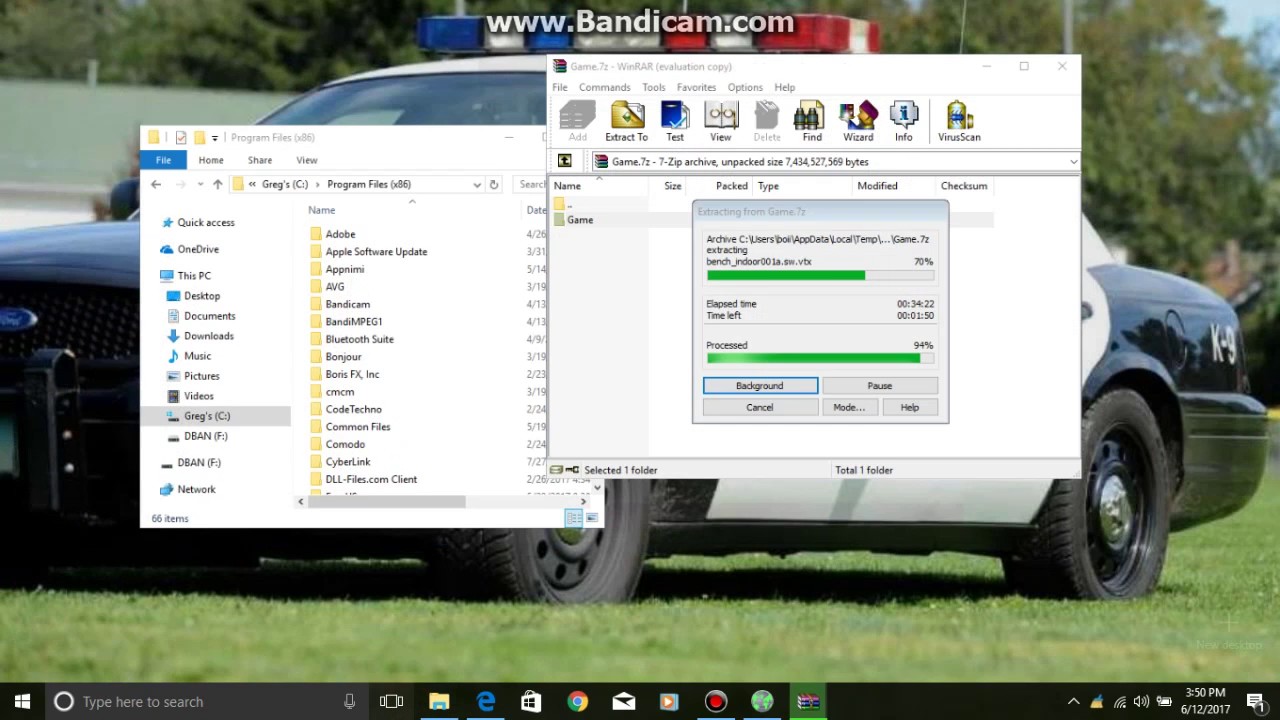Switch to the Home ribbon tab
Viewport: 1280px width, 720px height.
211,160
